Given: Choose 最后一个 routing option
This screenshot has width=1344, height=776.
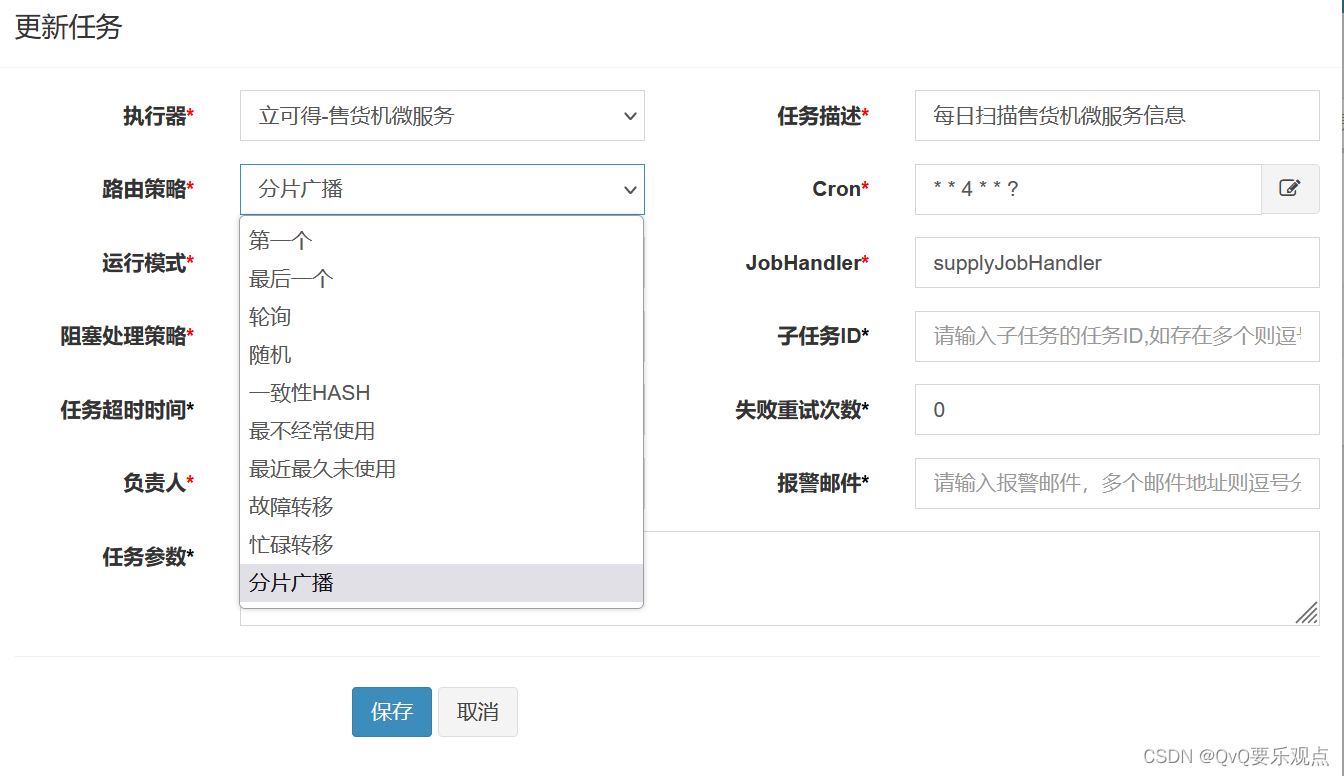Looking at the screenshot, I should pyautogui.click(x=441, y=279).
